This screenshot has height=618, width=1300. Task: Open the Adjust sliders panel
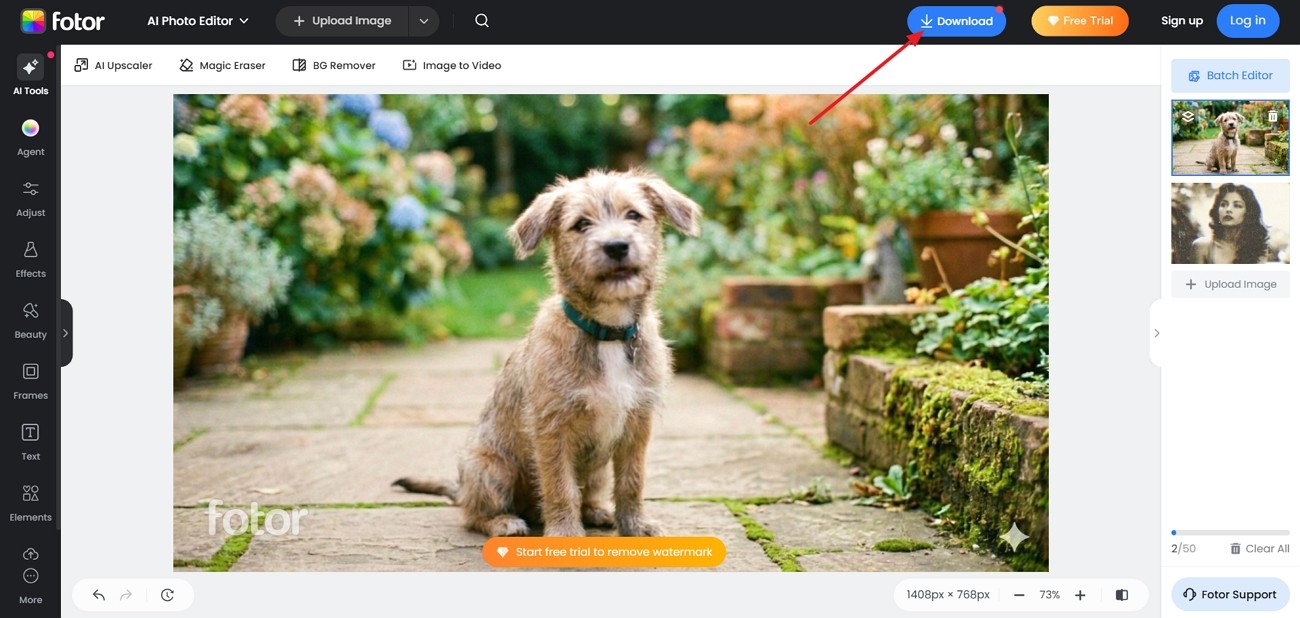[x=30, y=198]
